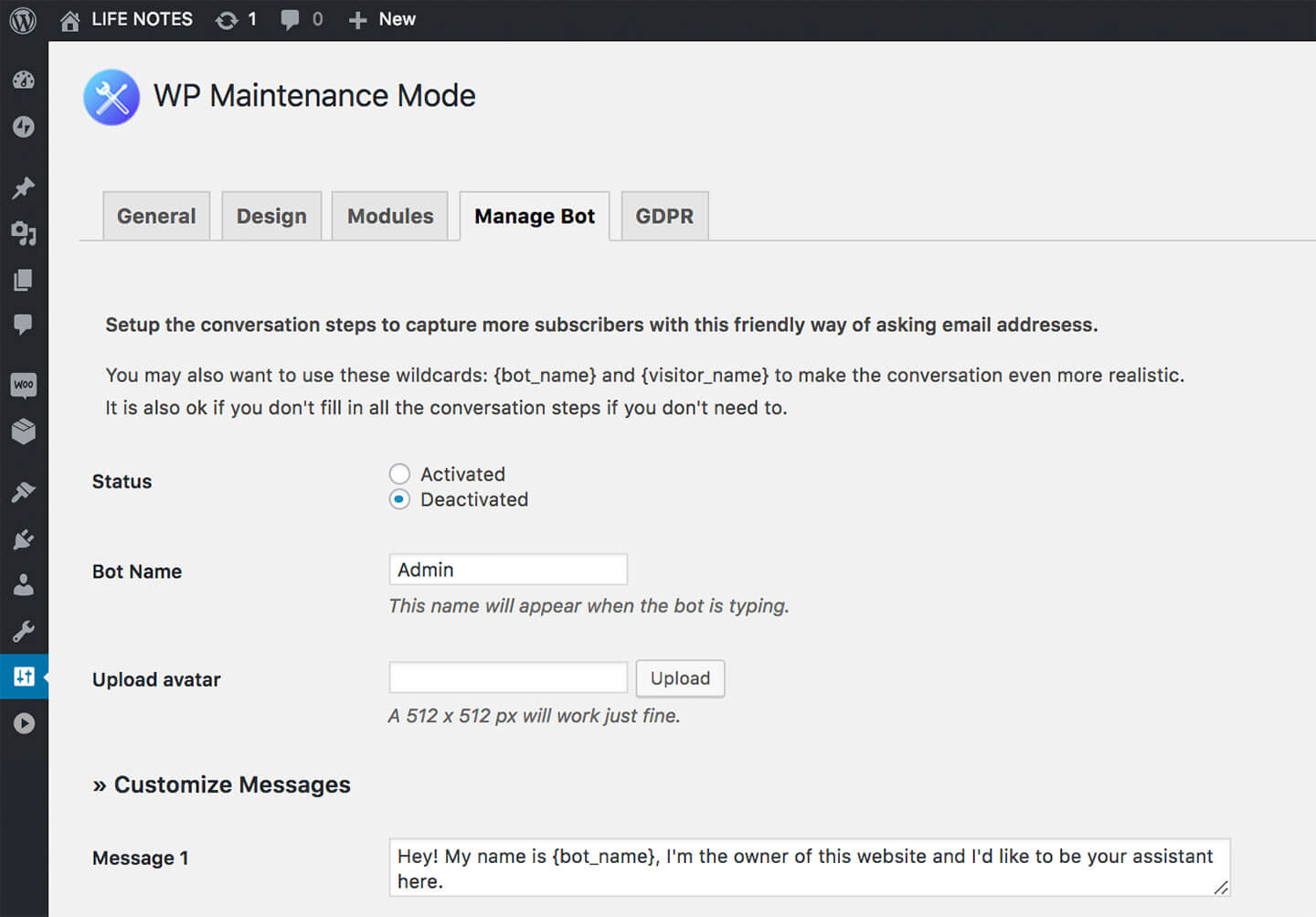
Task: Open the Users person icon in sidebar
Action: [24, 585]
